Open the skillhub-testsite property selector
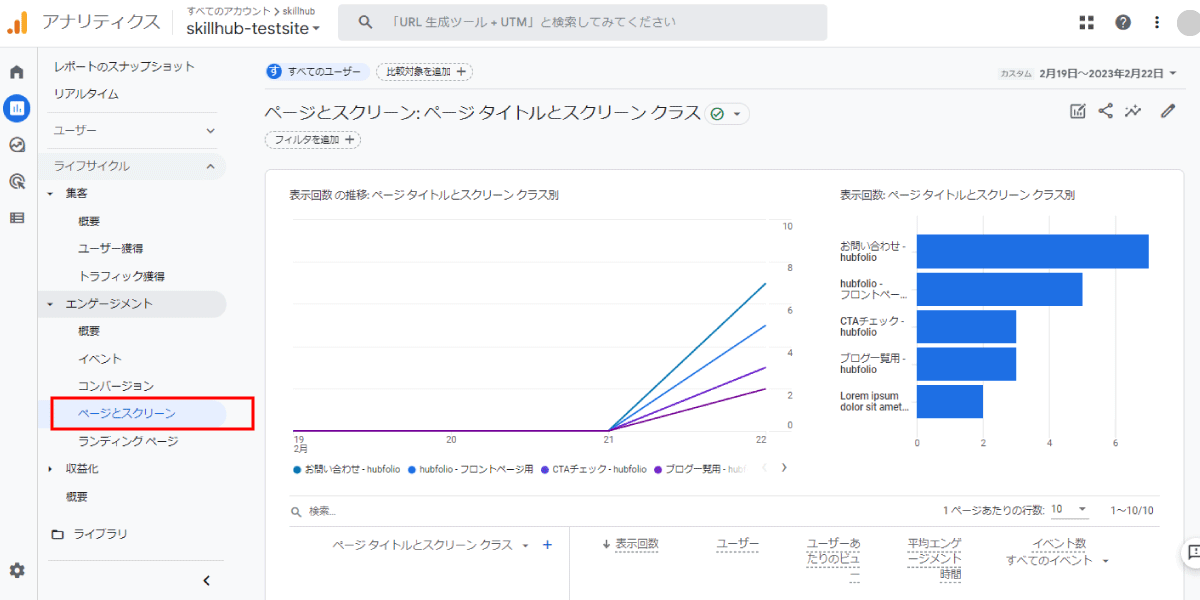The height and width of the screenshot is (600, 1200). [x=253, y=29]
